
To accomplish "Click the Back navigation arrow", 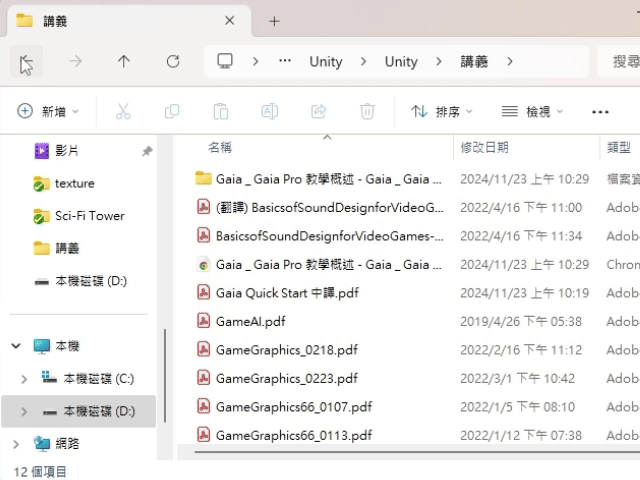I will point(25,62).
